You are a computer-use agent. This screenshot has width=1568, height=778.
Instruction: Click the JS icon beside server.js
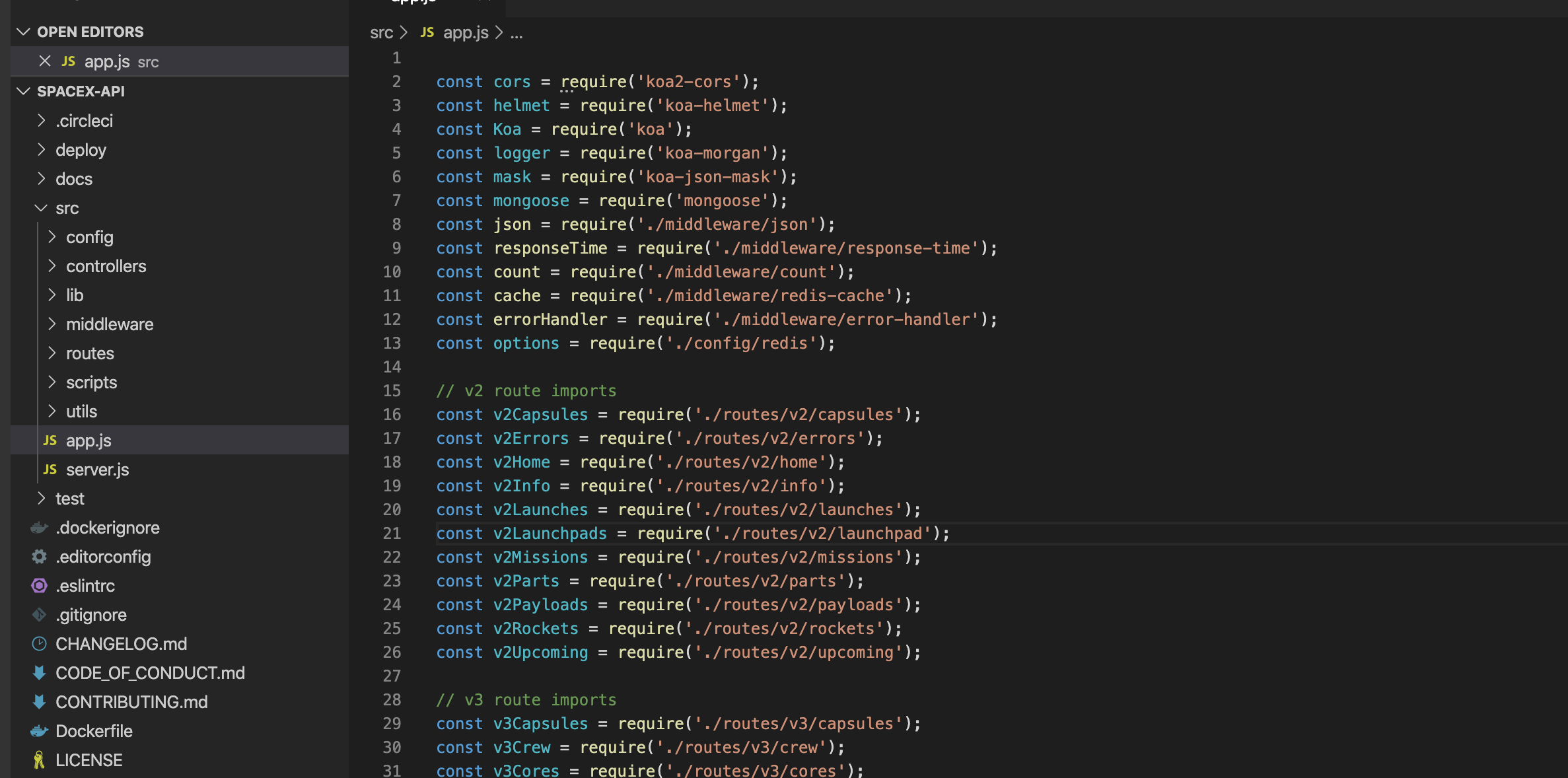[50, 470]
